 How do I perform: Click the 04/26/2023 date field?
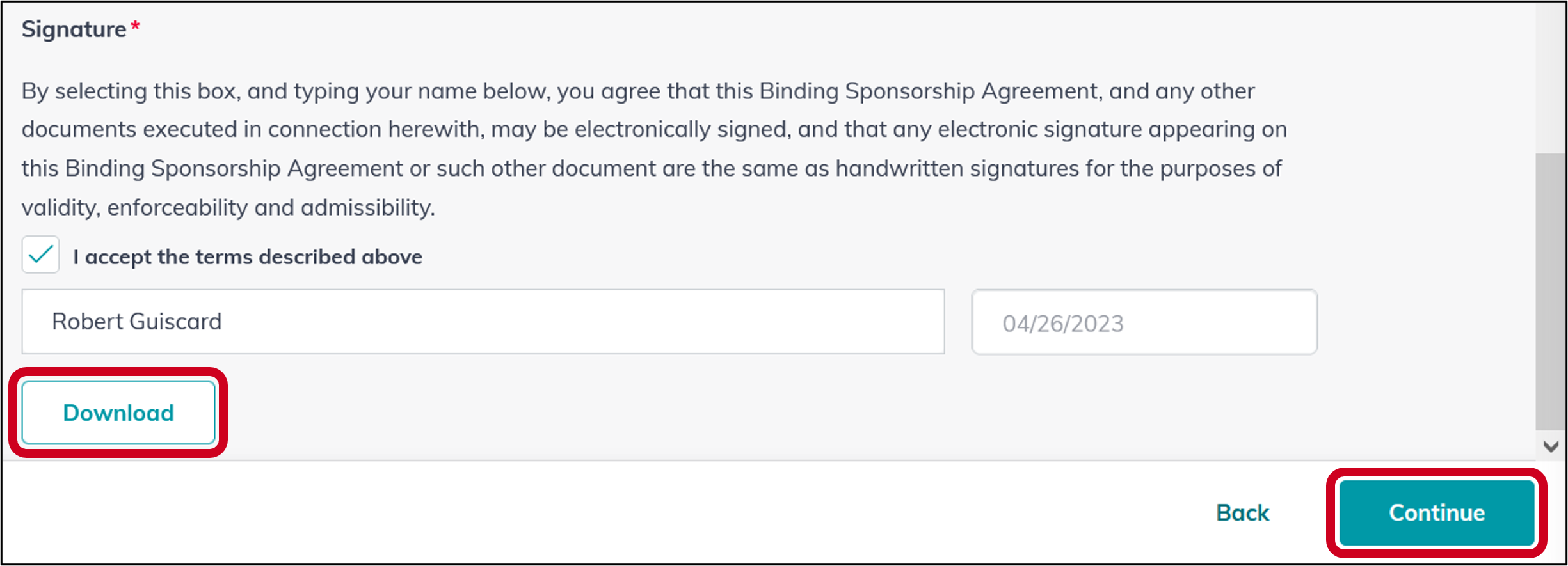(1144, 323)
